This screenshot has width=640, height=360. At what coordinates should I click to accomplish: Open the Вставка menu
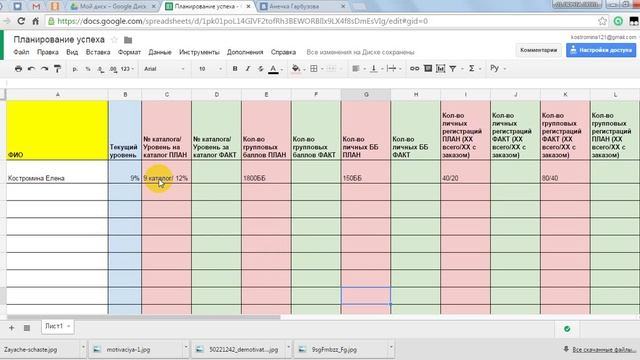(x=98, y=52)
